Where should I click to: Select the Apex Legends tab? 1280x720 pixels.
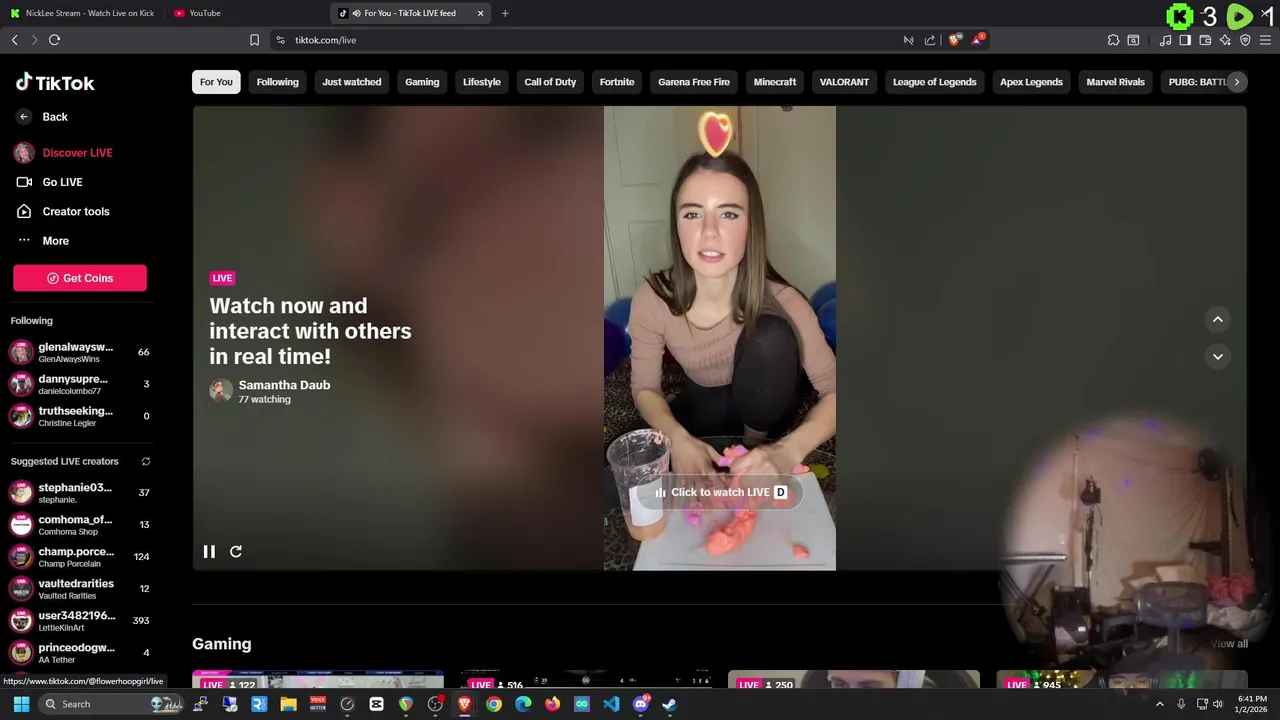[1031, 82]
